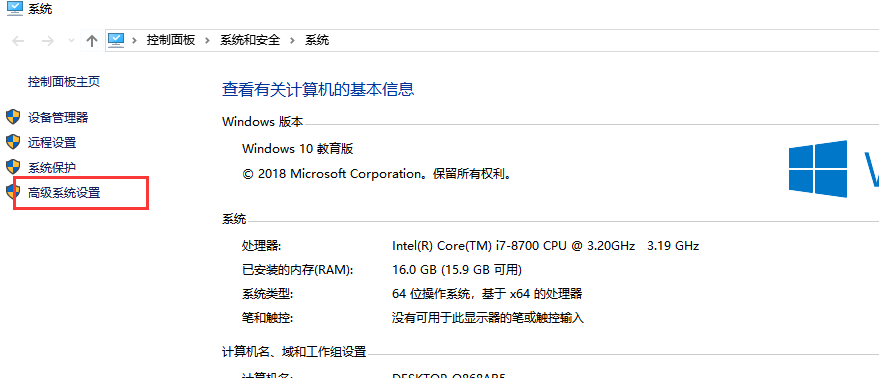Click the 2018 Microsoft Corporation copyright line

point(378,174)
